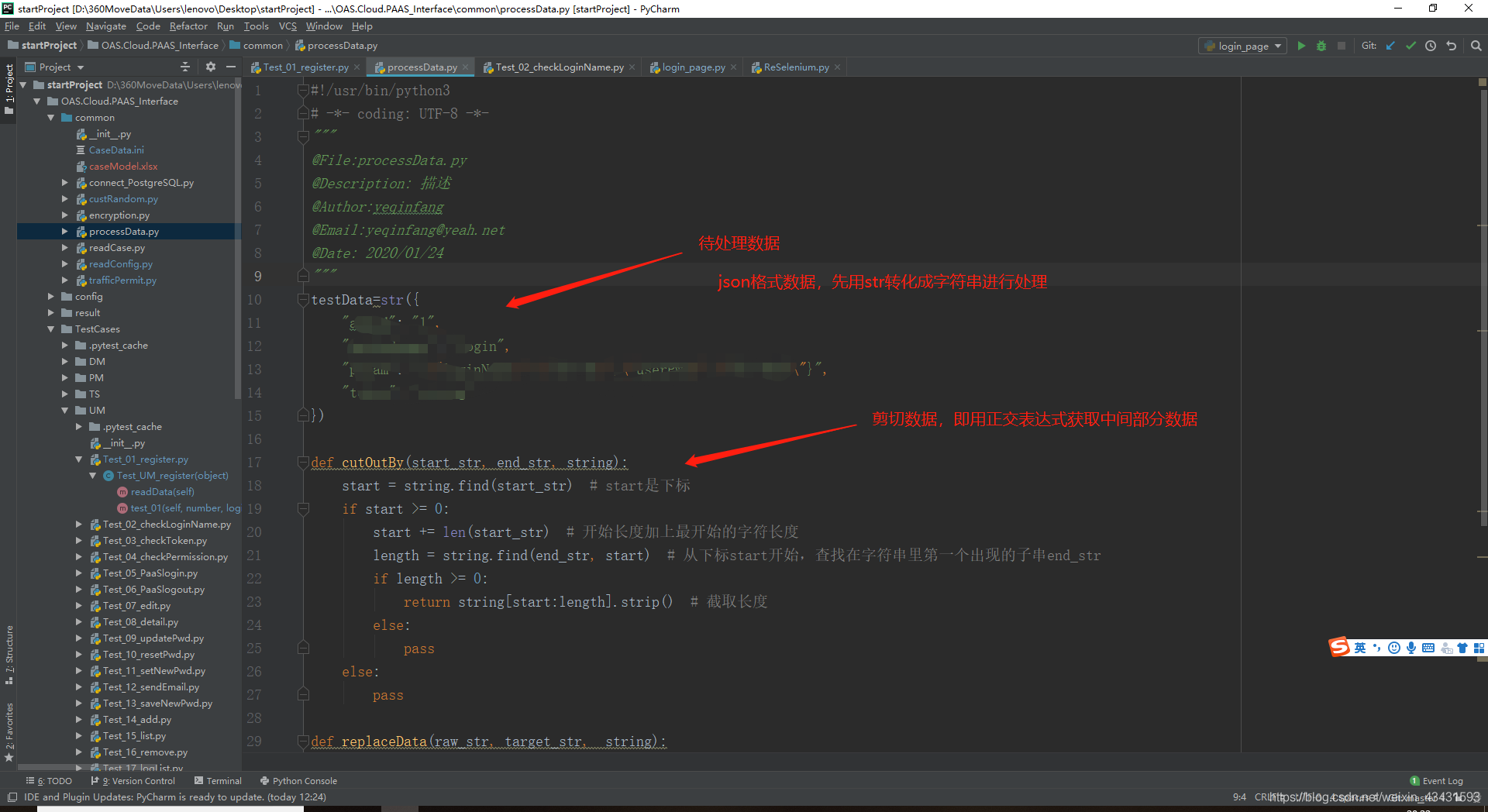Click common in the breadcrumb path
The height and width of the screenshot is (812, 1488).
(x=257, y=46)
